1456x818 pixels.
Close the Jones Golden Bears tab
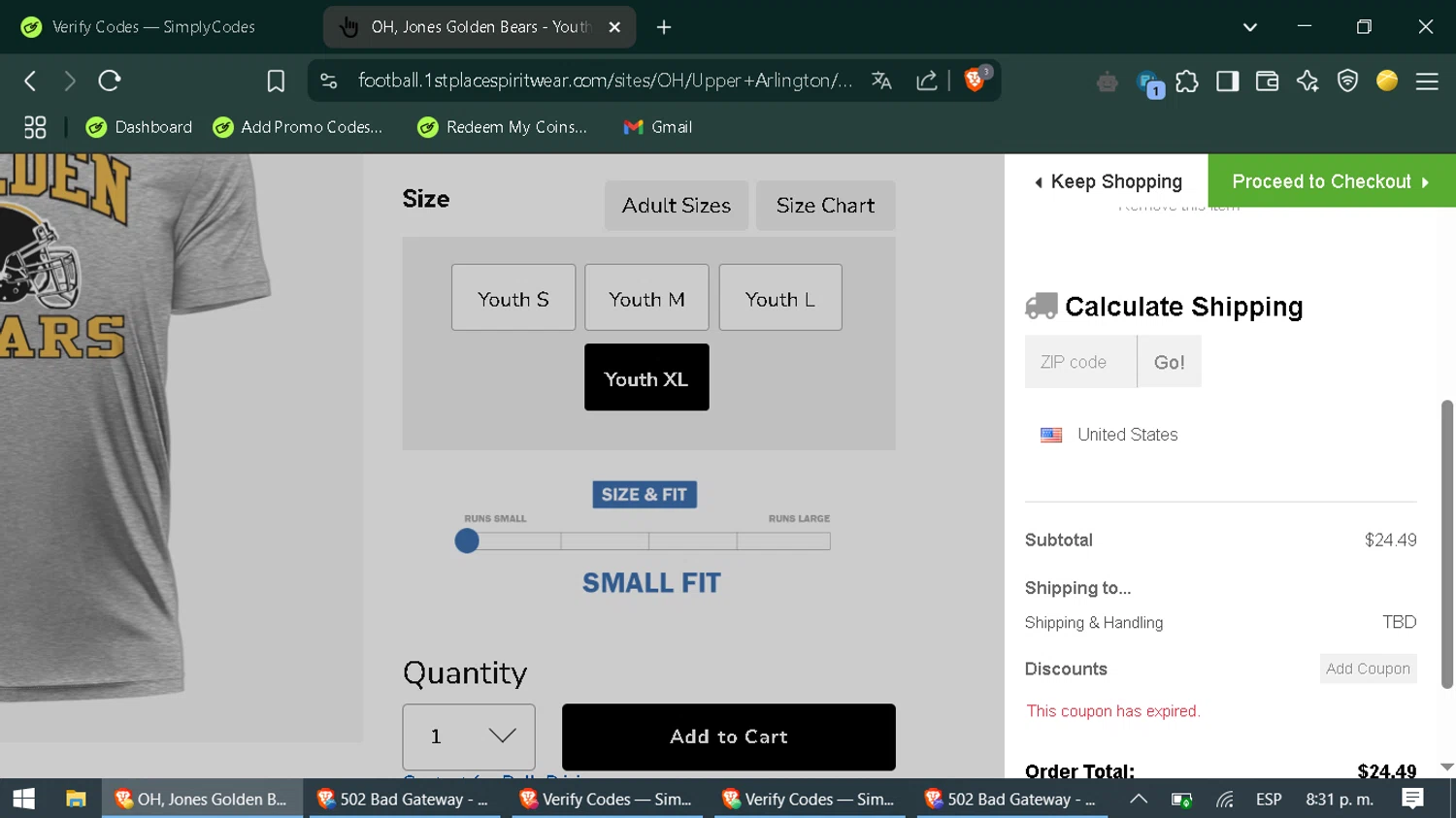pos(614,27)
